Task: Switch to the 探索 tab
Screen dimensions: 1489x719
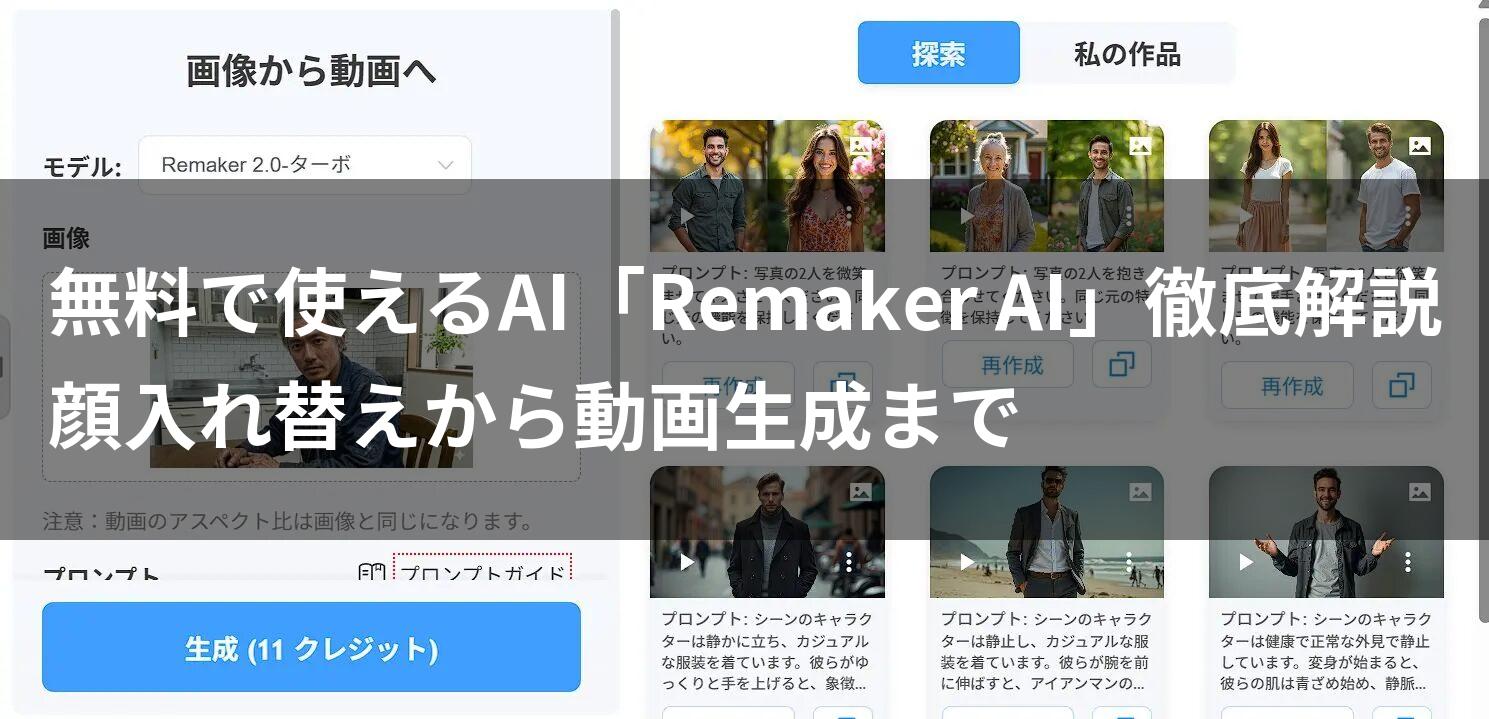Action: point(938,53)
